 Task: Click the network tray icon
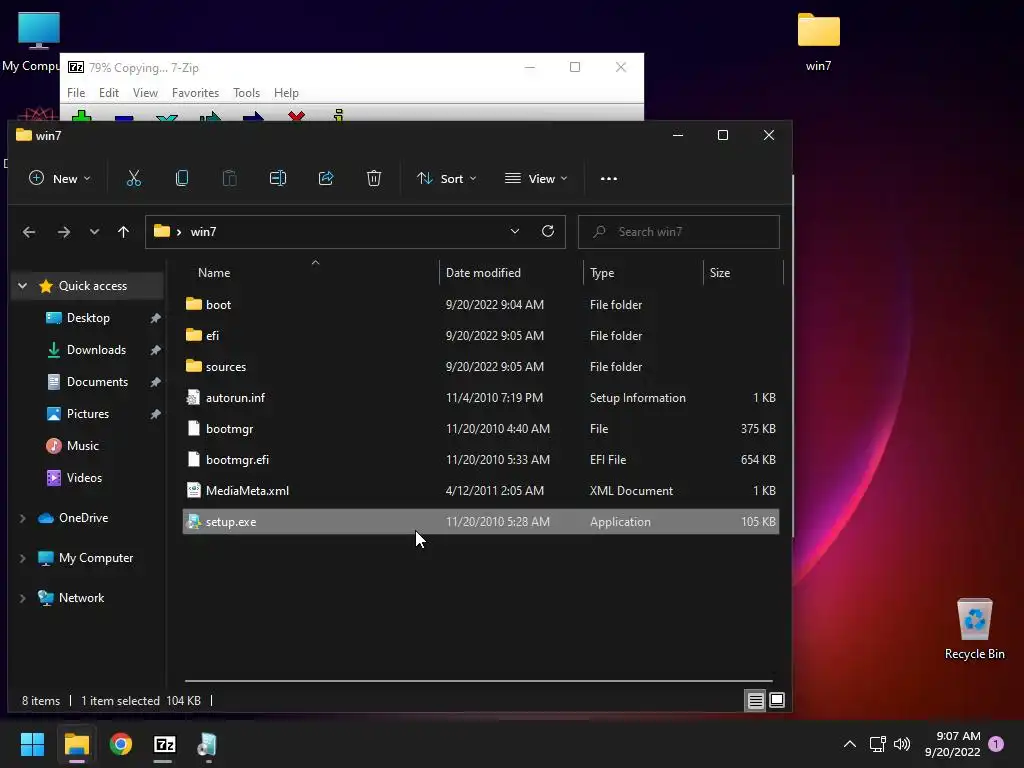point(877,744)
